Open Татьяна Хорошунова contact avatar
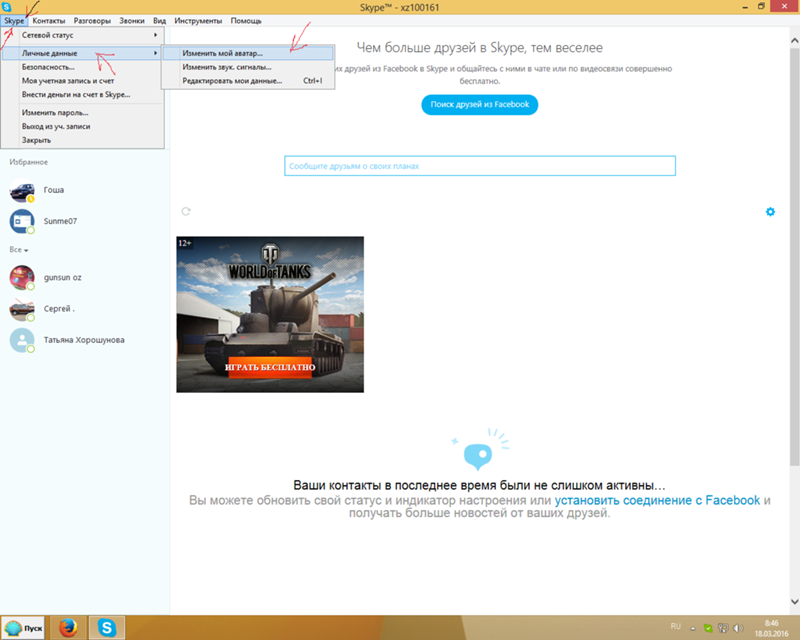Image resolution: width=800 pixels, height=640 pixels. click(22, 340)
